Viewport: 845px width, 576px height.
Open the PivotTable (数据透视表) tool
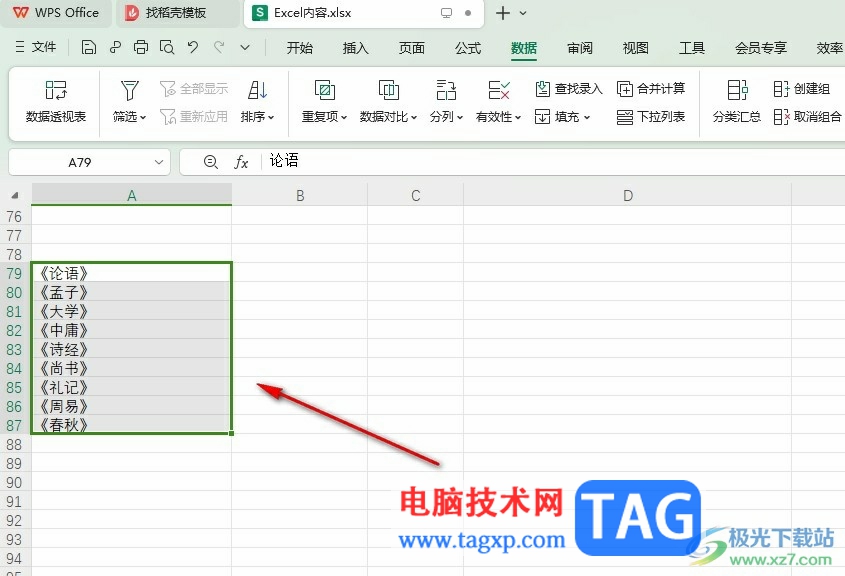click(x=56, y=101)
